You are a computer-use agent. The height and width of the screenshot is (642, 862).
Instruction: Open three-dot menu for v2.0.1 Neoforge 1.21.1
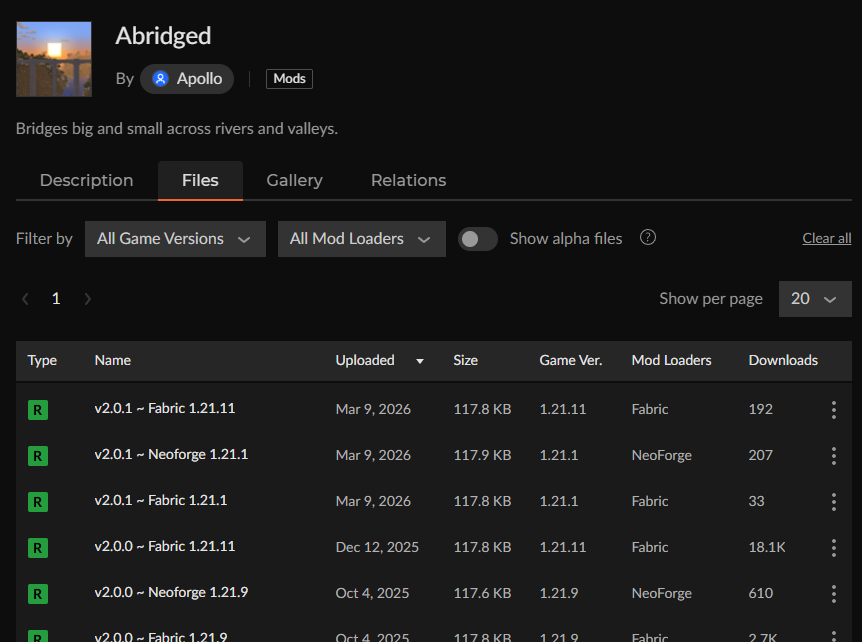[x=833, y=456]
